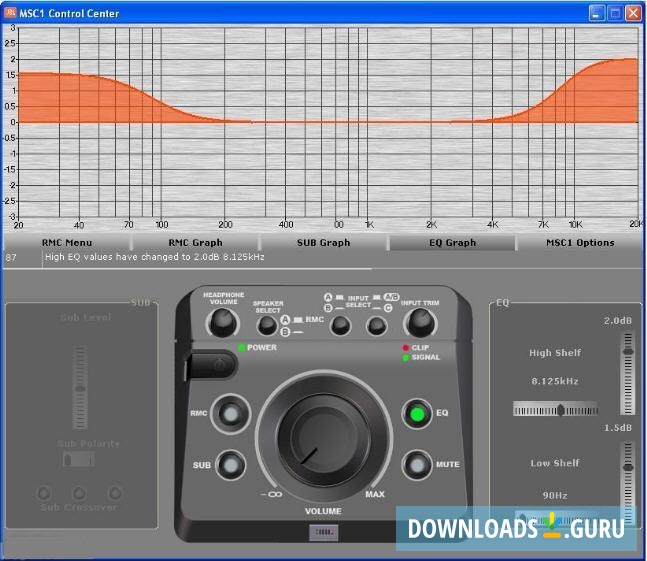Select the EQ Graph tab
This screenshot has height=561, width=647.
click(452, 243)
